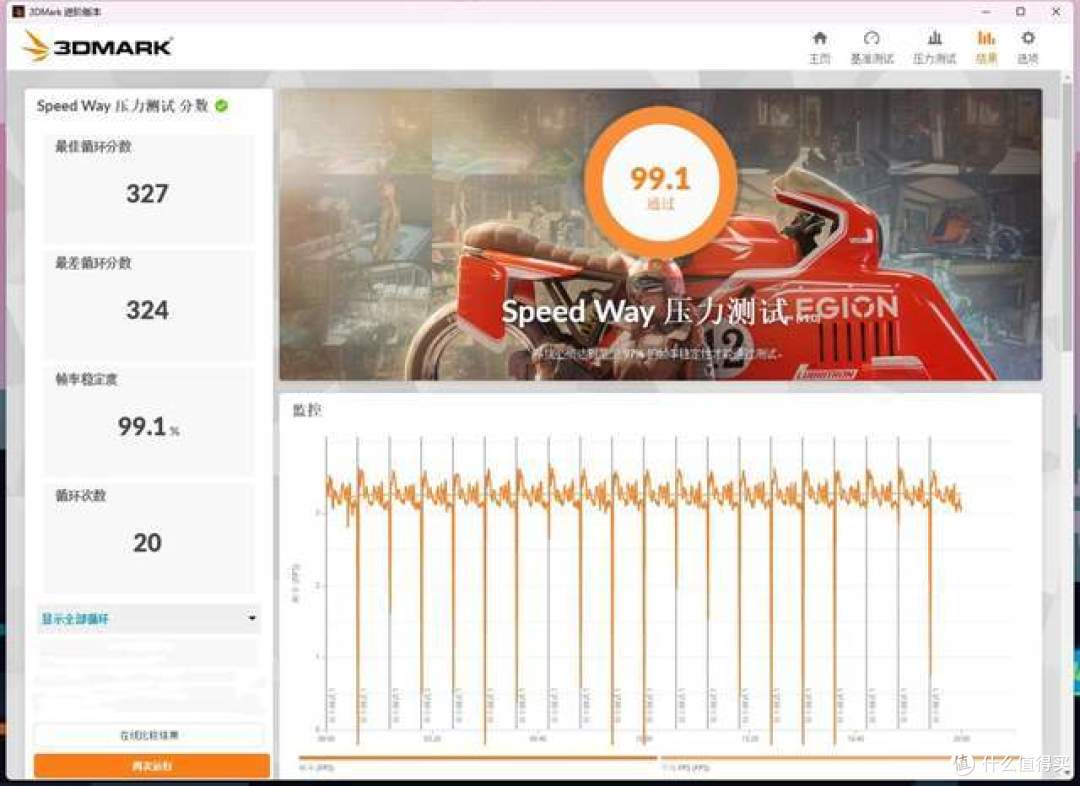Click the frame rate stability 99.1%
This screenshot has height=786, width=1080.
point(148,426)
